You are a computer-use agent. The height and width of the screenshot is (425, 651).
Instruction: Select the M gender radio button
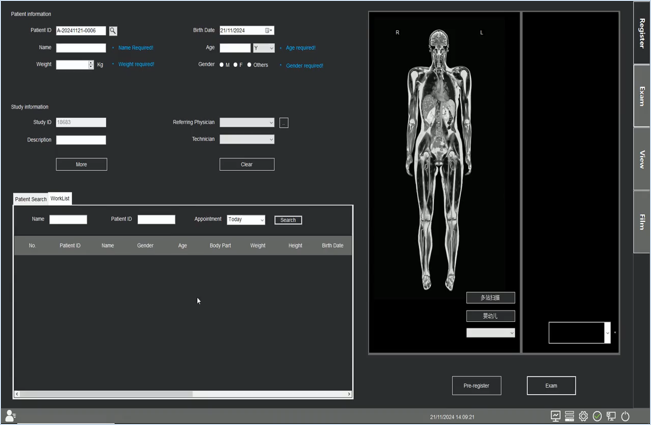pyautogui.click(x=222, y=65)
